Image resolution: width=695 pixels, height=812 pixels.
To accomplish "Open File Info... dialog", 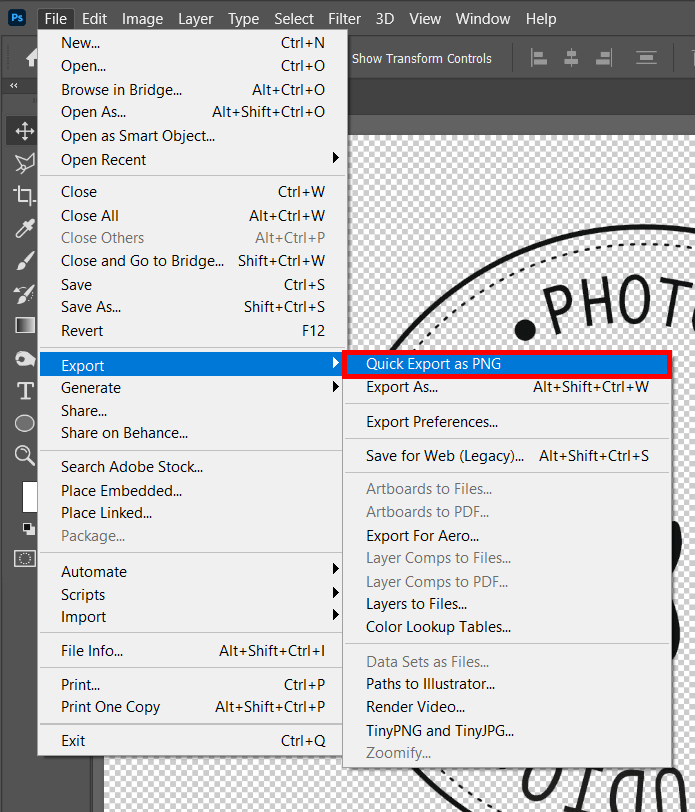I will click(x=191, y=650).
